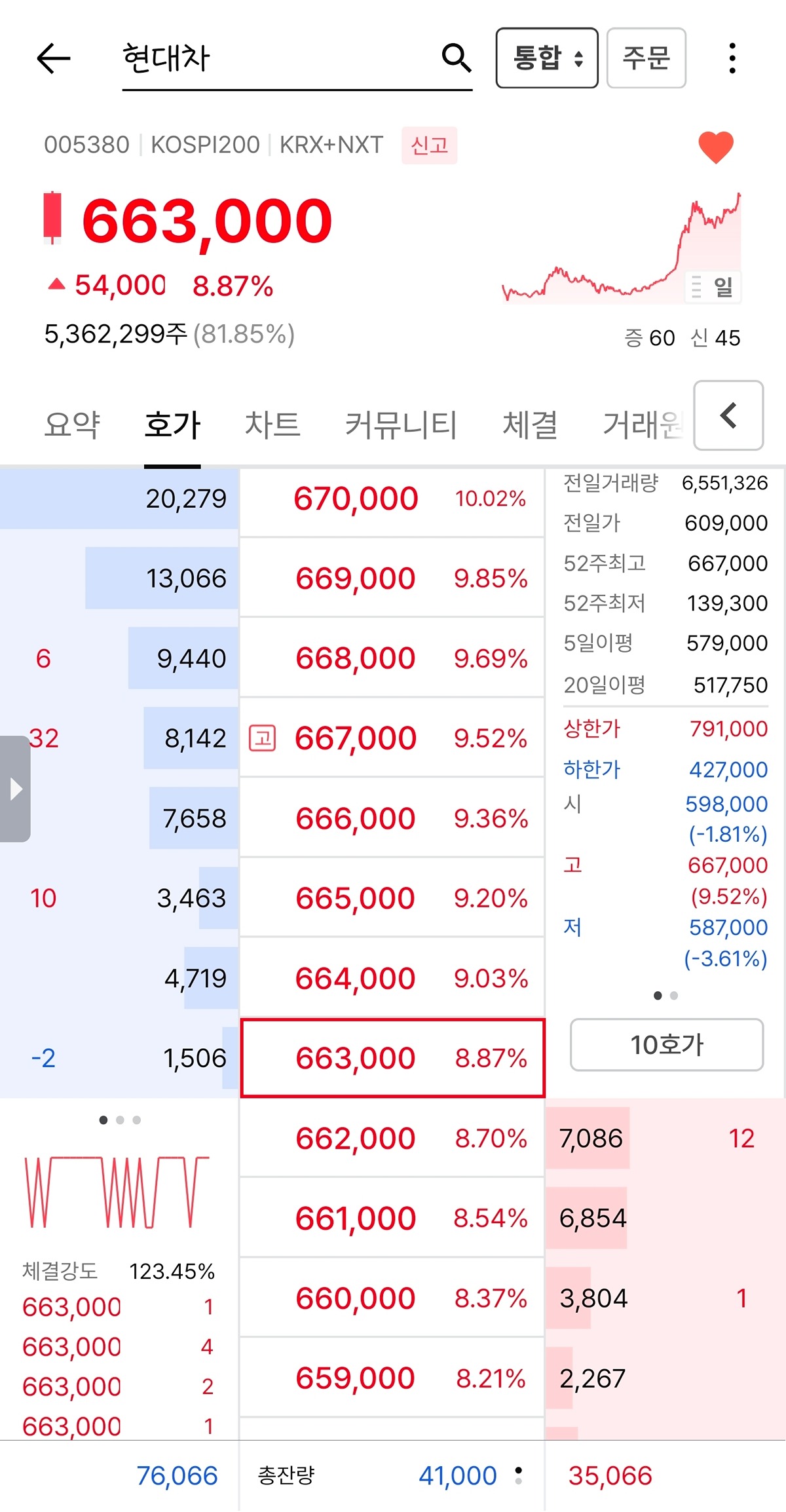Tap the dots icon next to 총잔량

coord(519,1475)
